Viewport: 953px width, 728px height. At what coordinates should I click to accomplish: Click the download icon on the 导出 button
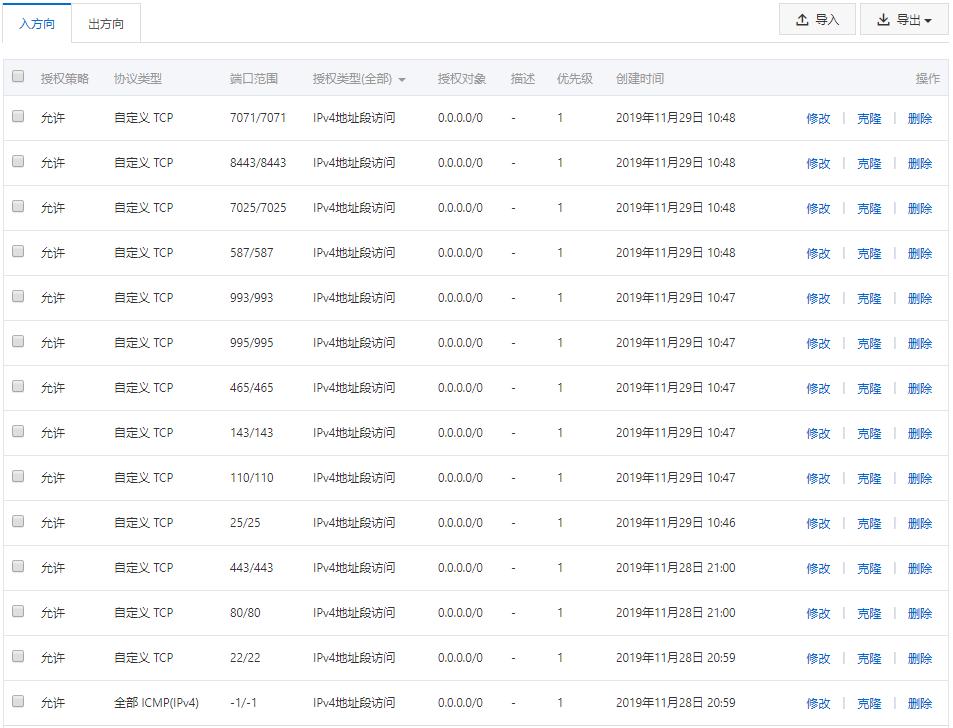click(x=885, y=19)
